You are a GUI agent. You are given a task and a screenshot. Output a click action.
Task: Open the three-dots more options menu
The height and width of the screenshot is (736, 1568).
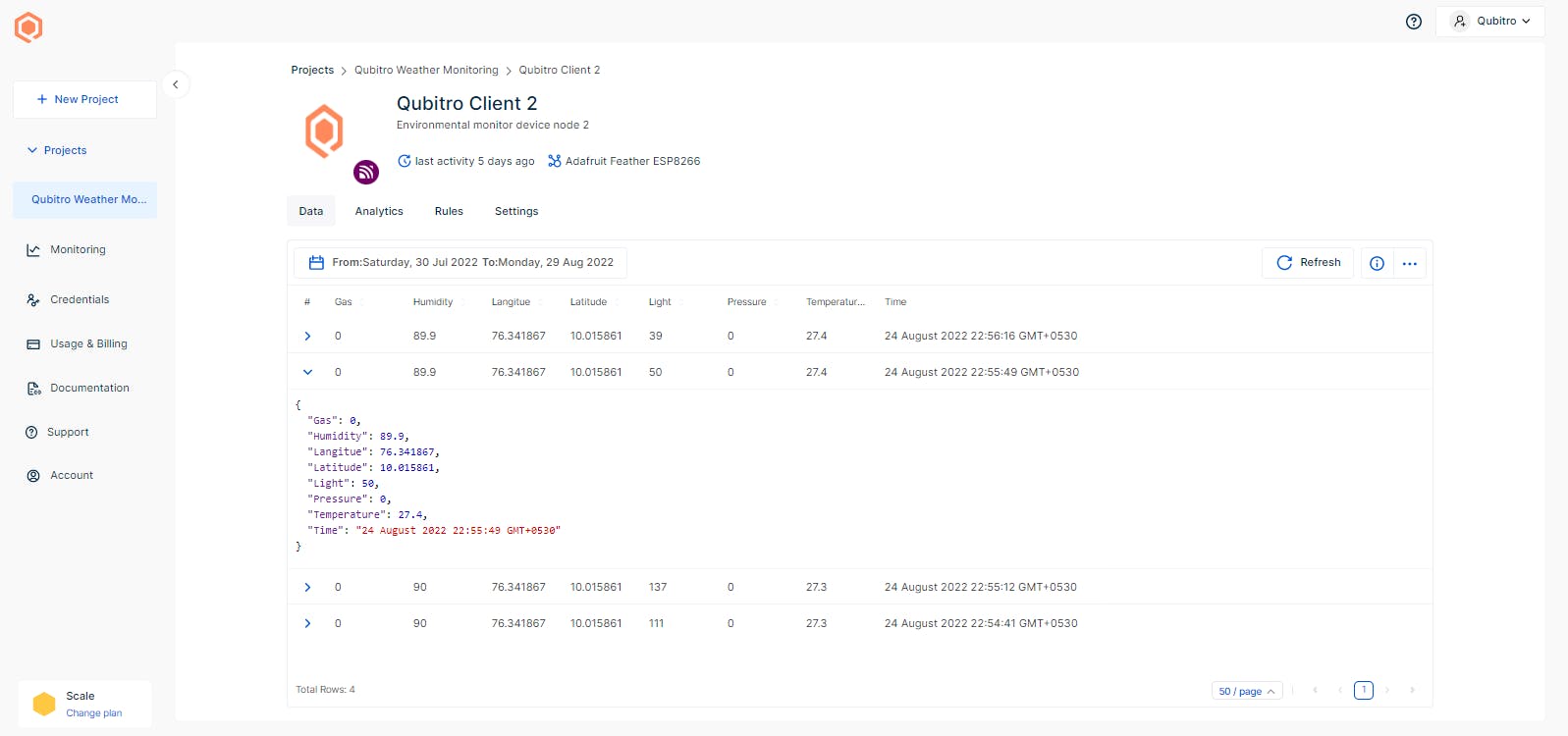click(1410, 263)
